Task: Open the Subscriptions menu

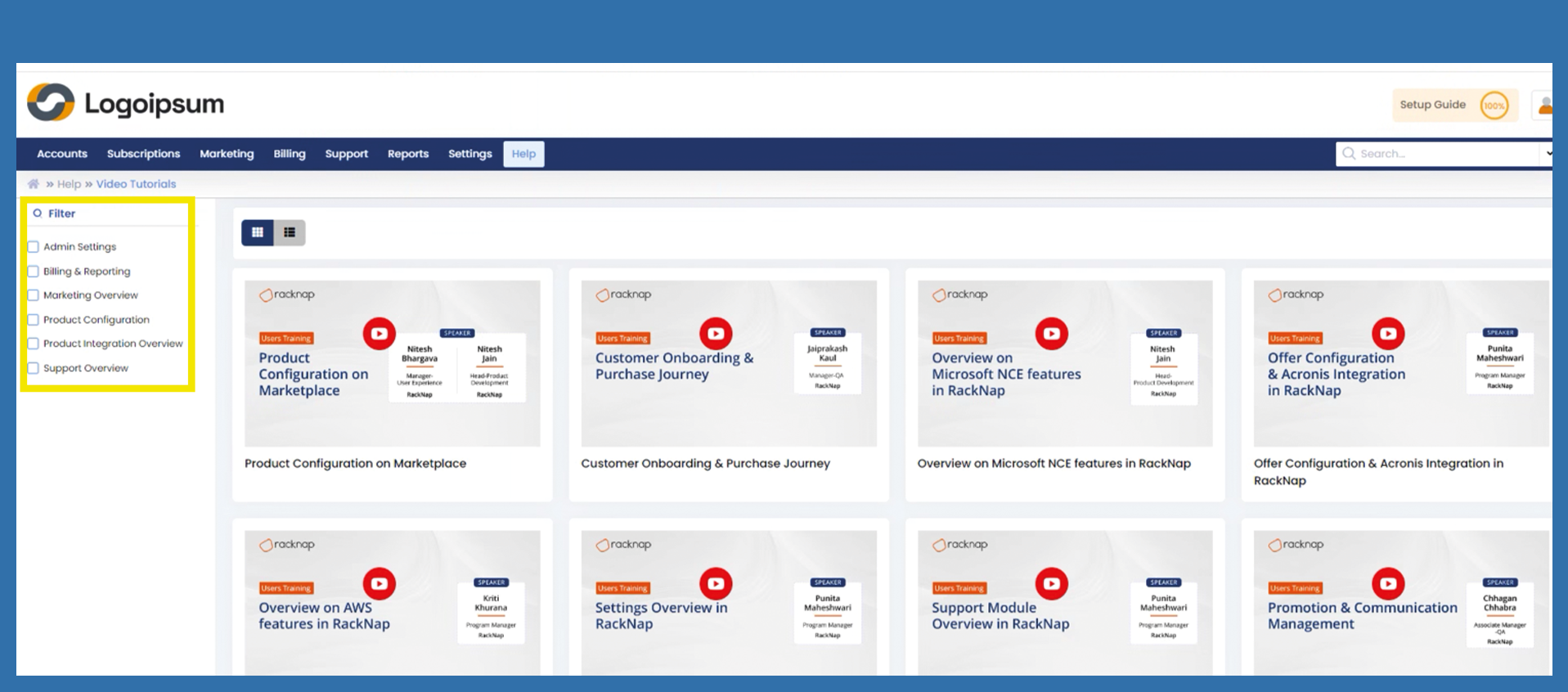Action: coord(143,154)
